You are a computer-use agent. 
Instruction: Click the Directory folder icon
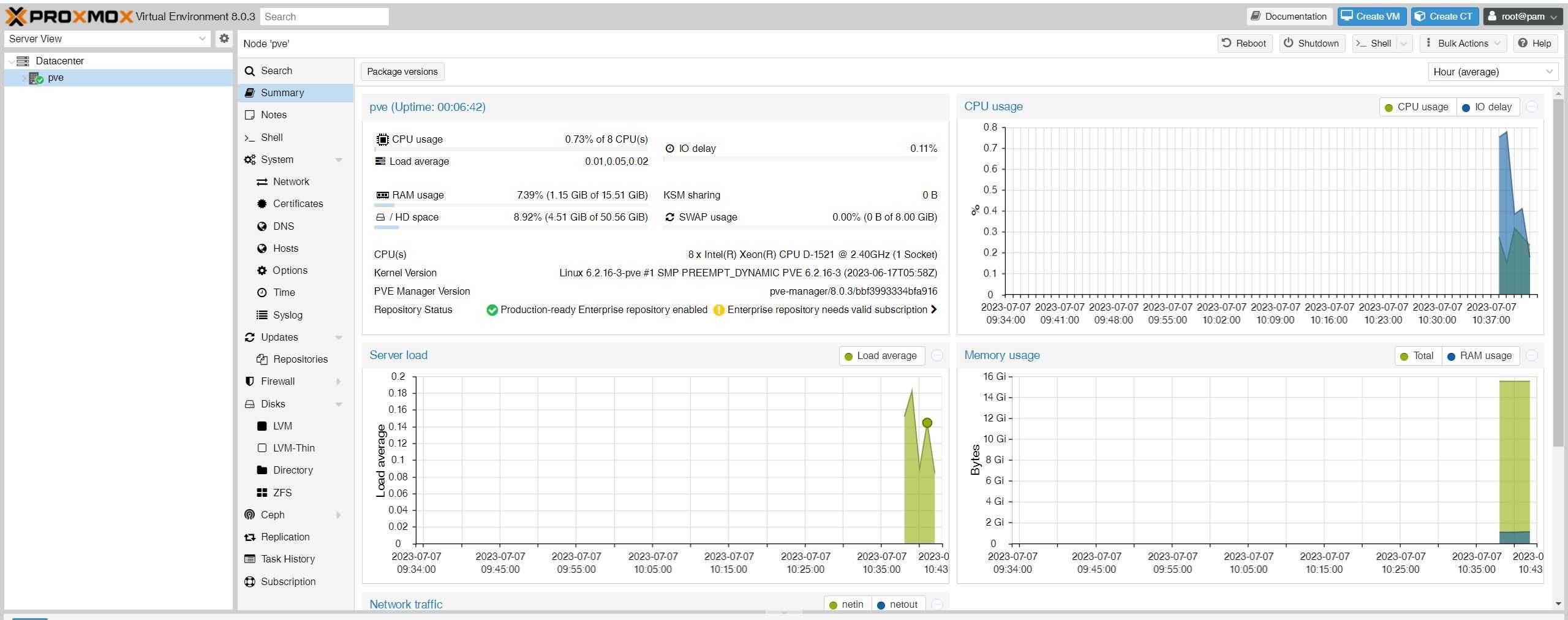coord(262,471)
